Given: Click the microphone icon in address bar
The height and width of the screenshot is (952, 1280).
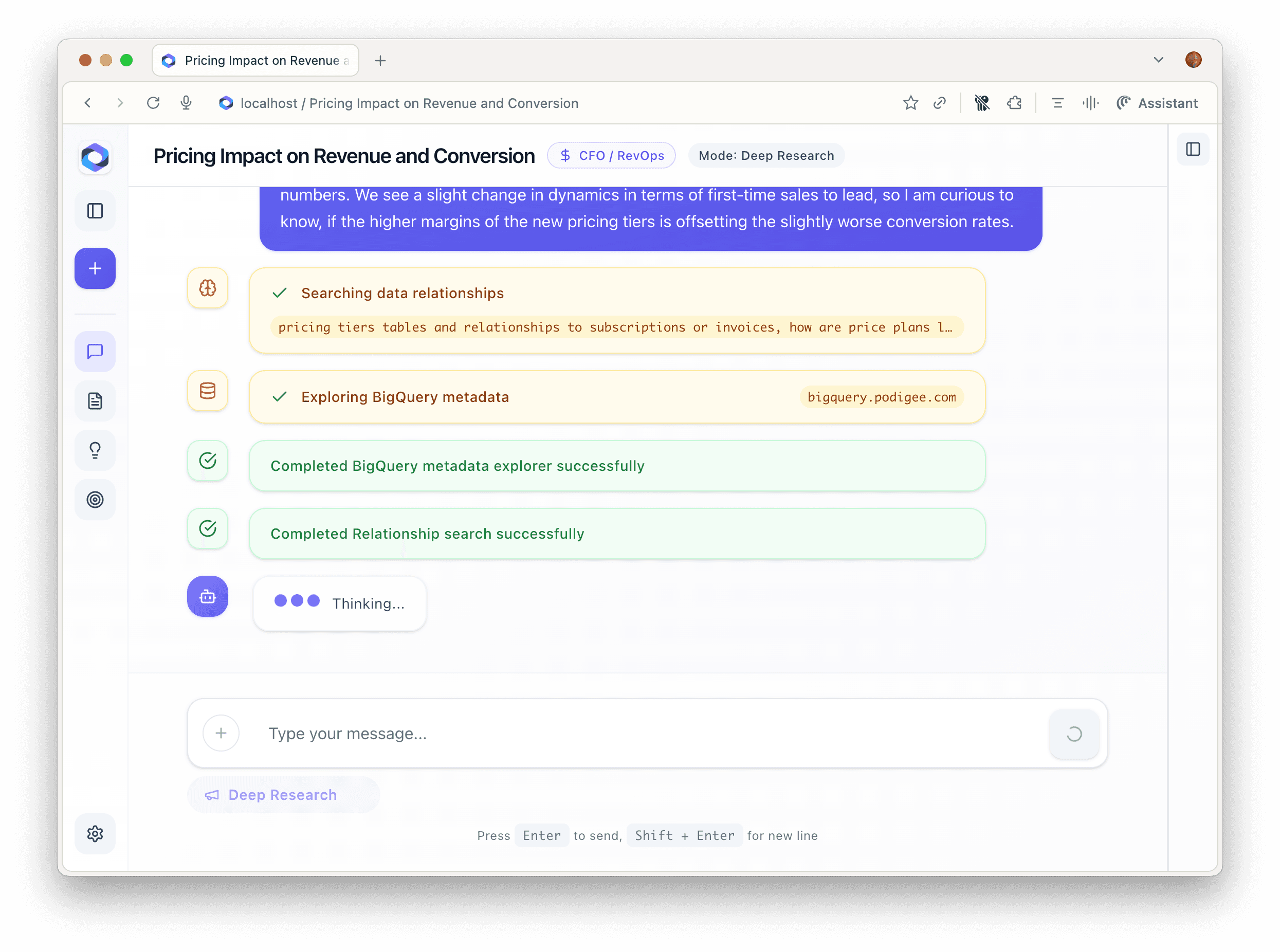Looking at the screenshot, I should point(186,103).
